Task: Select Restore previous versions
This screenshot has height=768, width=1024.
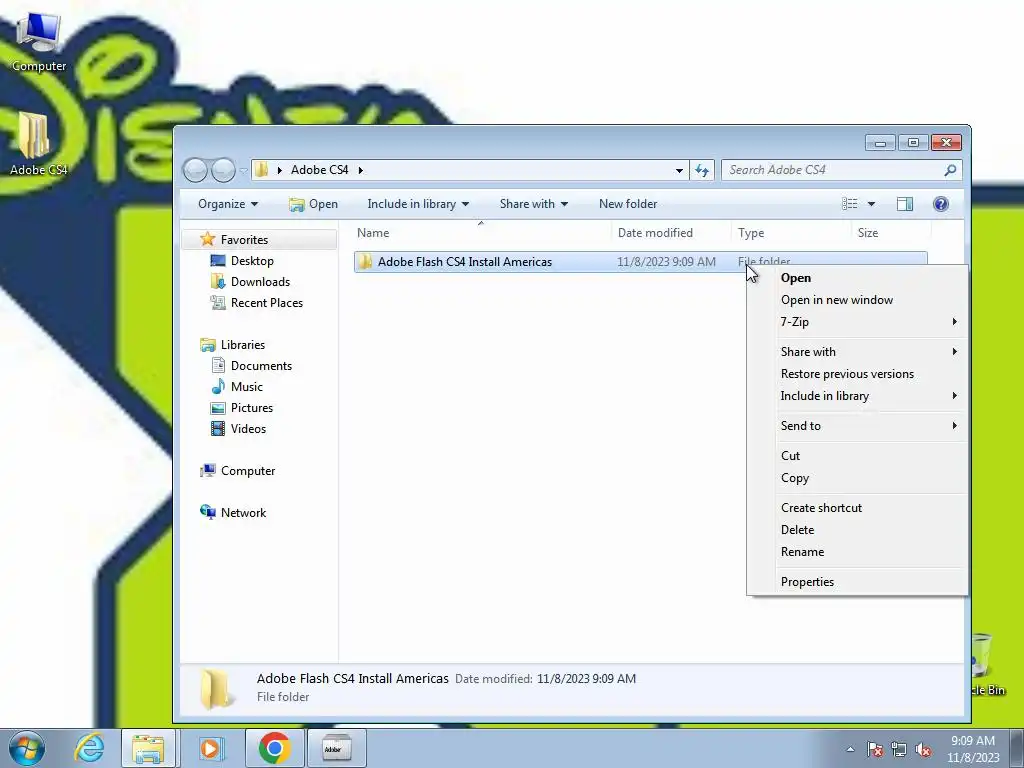Action: click(857, 374)
